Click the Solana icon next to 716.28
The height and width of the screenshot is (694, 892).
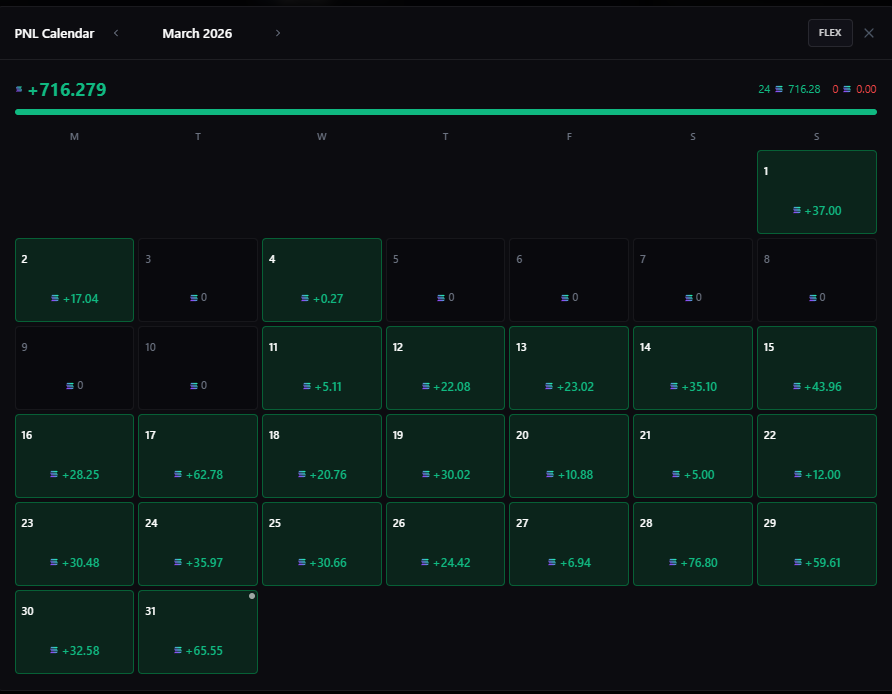tap(779, 89)
